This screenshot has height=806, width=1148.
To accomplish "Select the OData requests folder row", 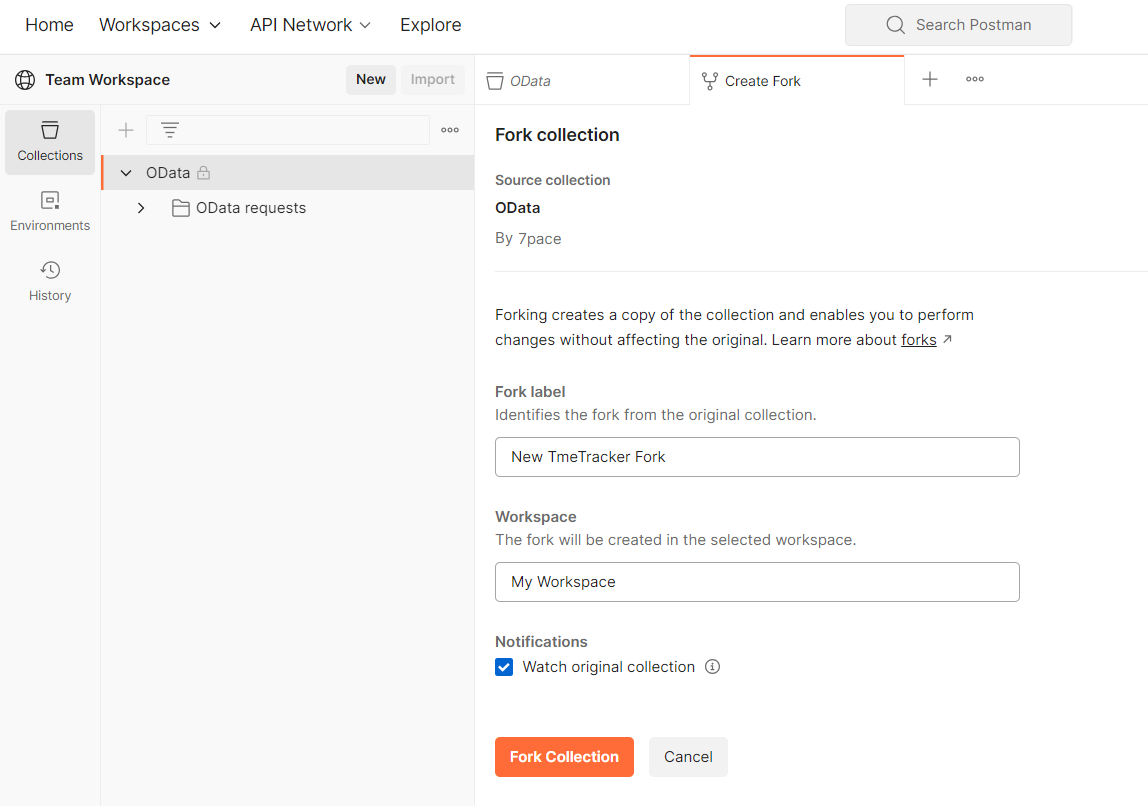I will tap(288, 208).
